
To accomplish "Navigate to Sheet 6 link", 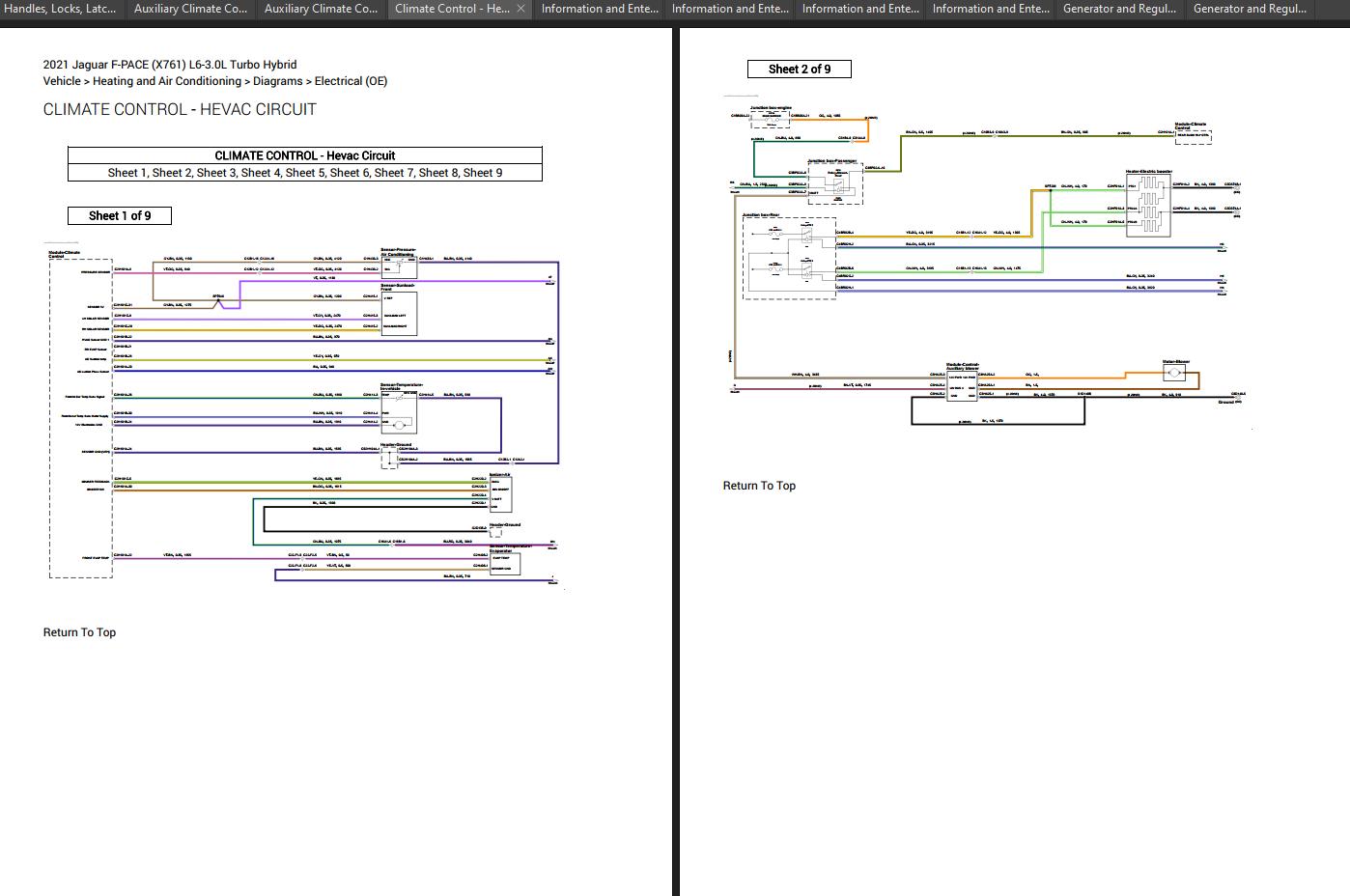I will click(x=350, y=173).
